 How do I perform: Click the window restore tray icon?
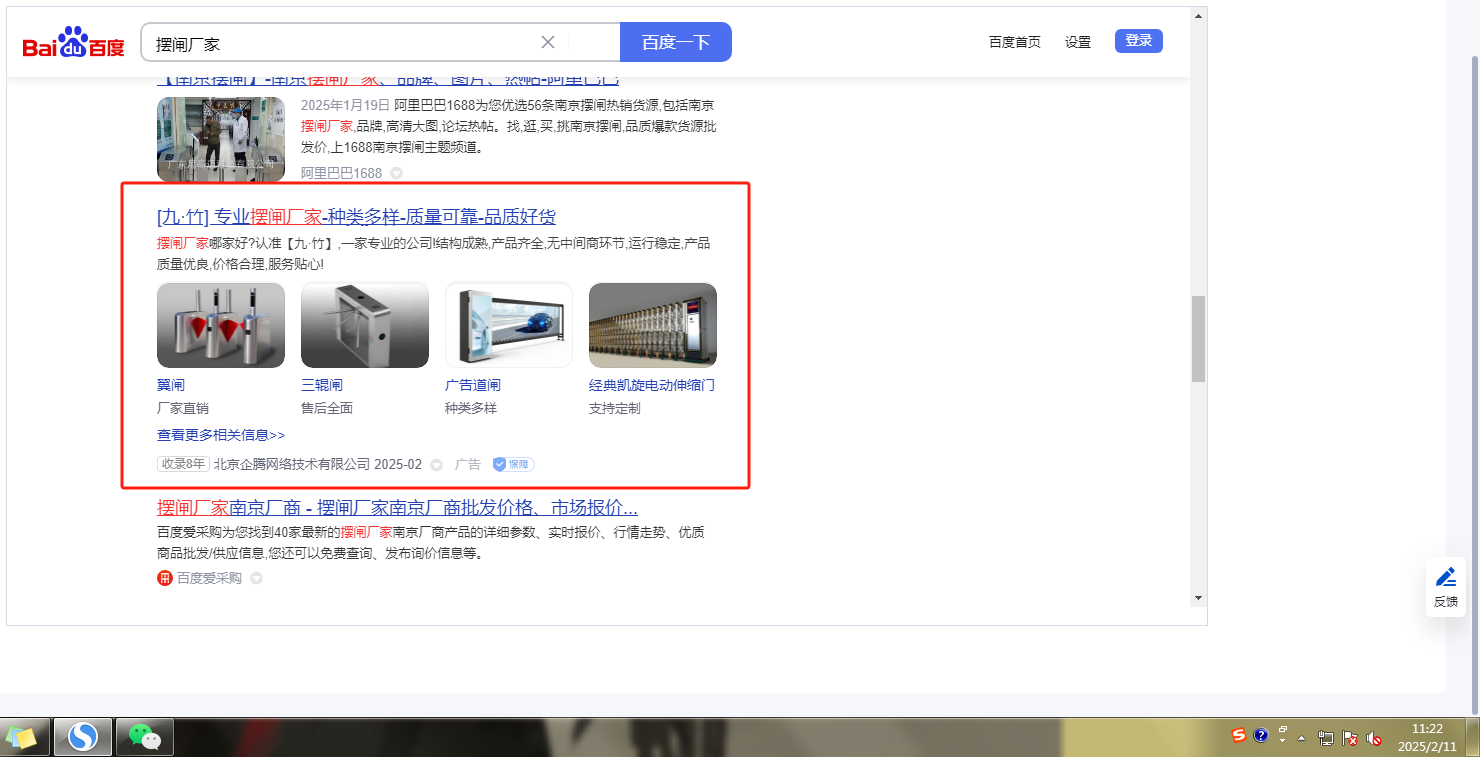tap(1283, 730)
